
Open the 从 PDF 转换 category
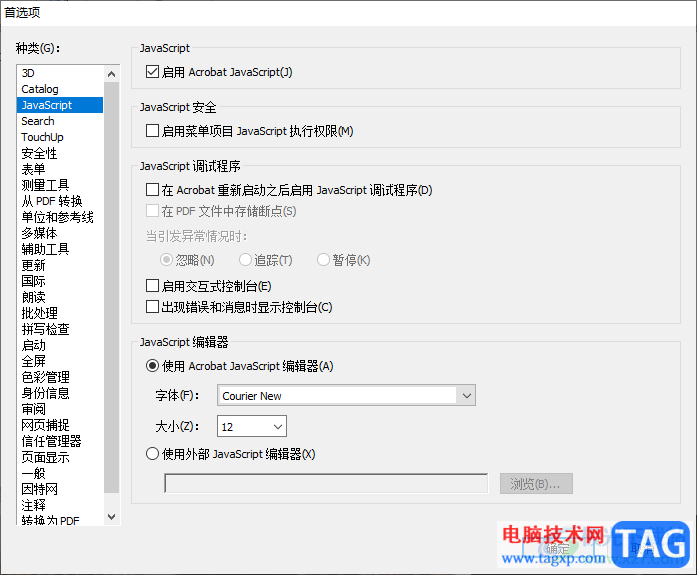coord(60,201)
